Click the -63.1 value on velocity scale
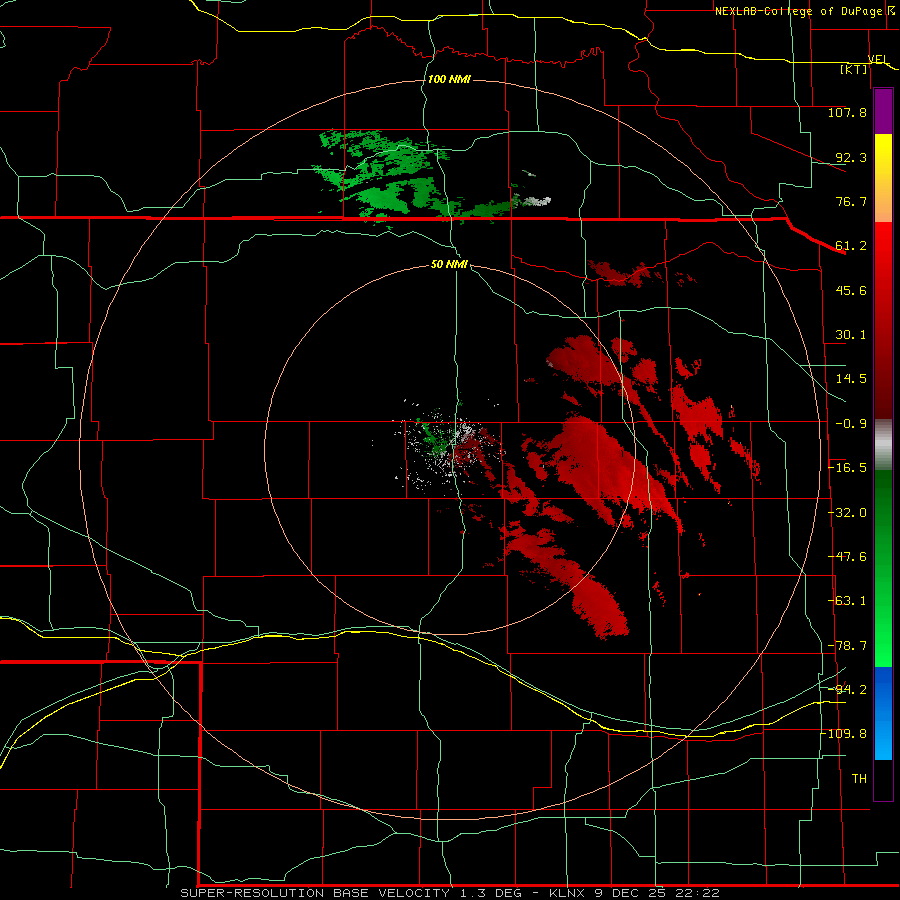 pos(847,601)
